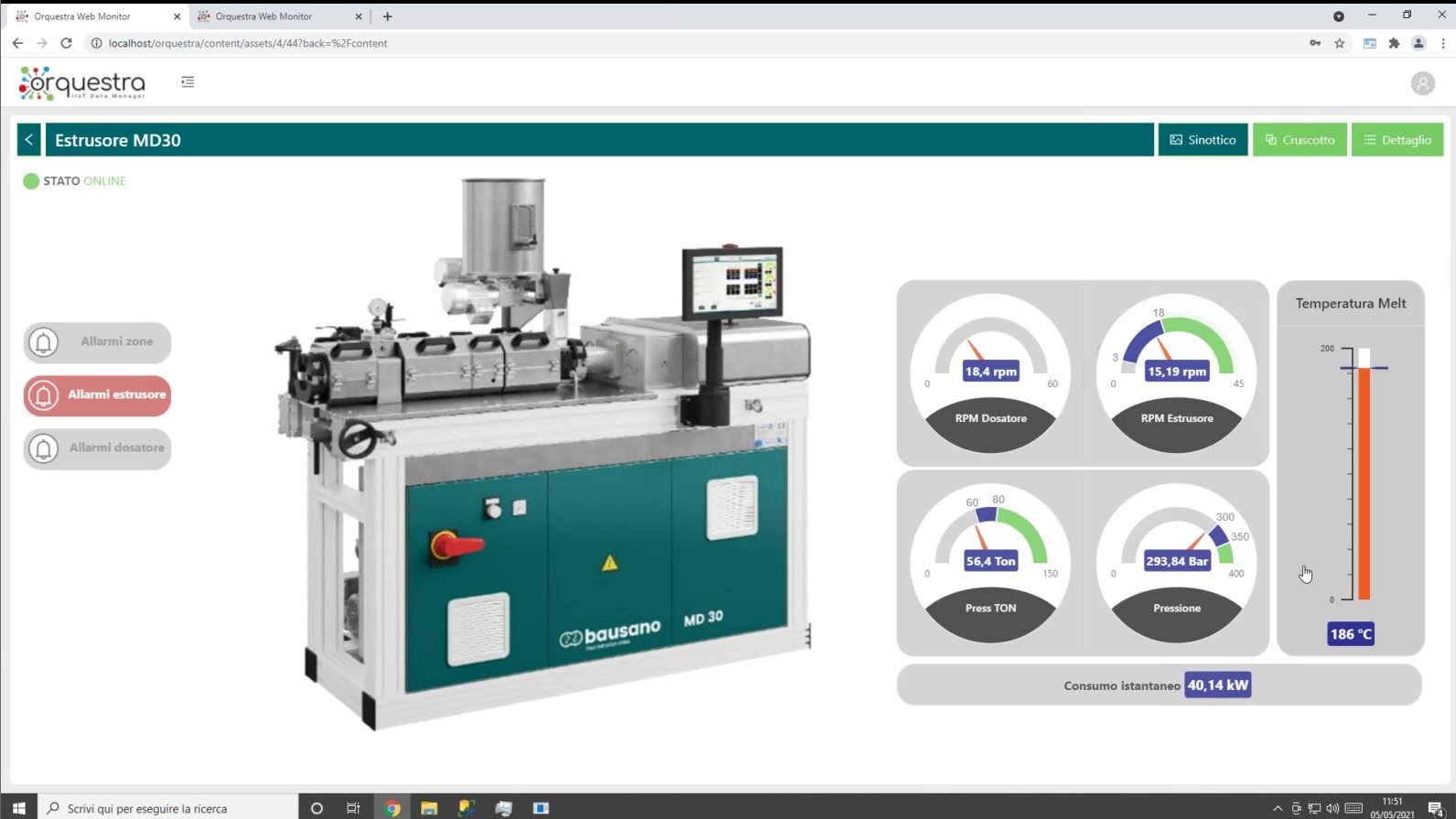Image resolution: width=1456 pixels, height=819 pixels.
Task: Open Allarmi estrusore alarms
Action: coord(97,395)
